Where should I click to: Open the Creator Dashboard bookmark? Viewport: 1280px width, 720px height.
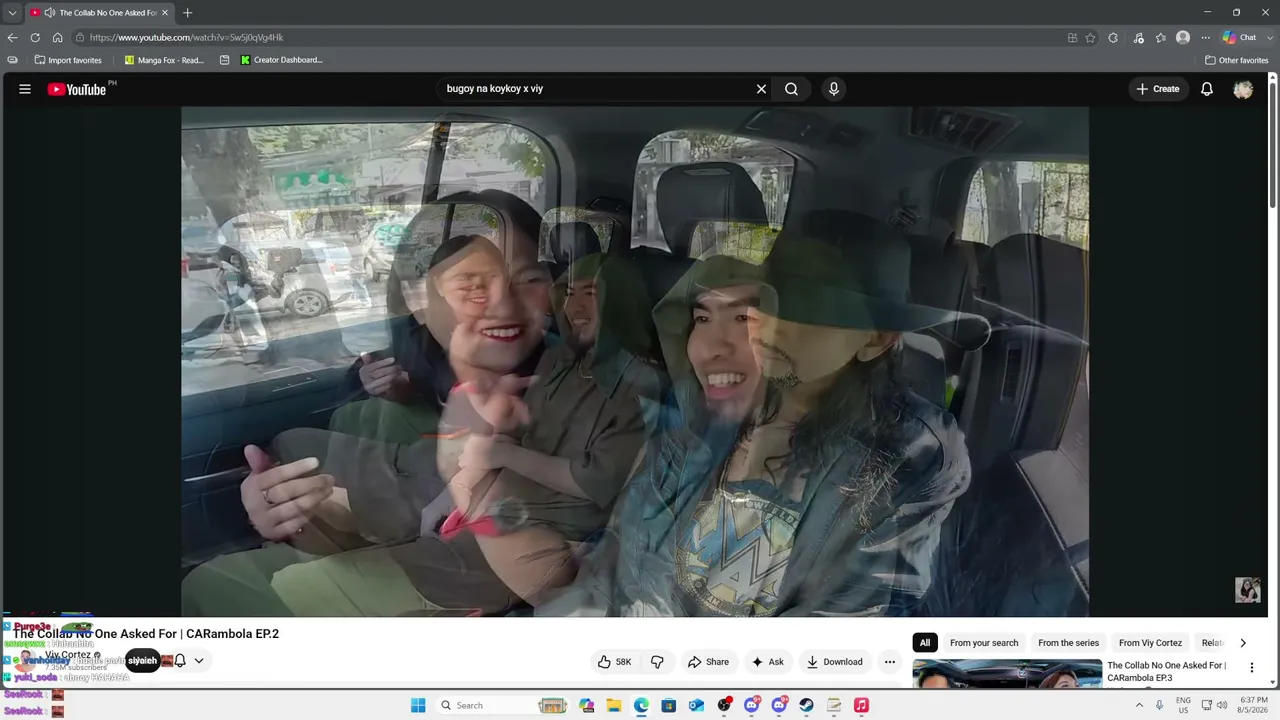(281, 60)
